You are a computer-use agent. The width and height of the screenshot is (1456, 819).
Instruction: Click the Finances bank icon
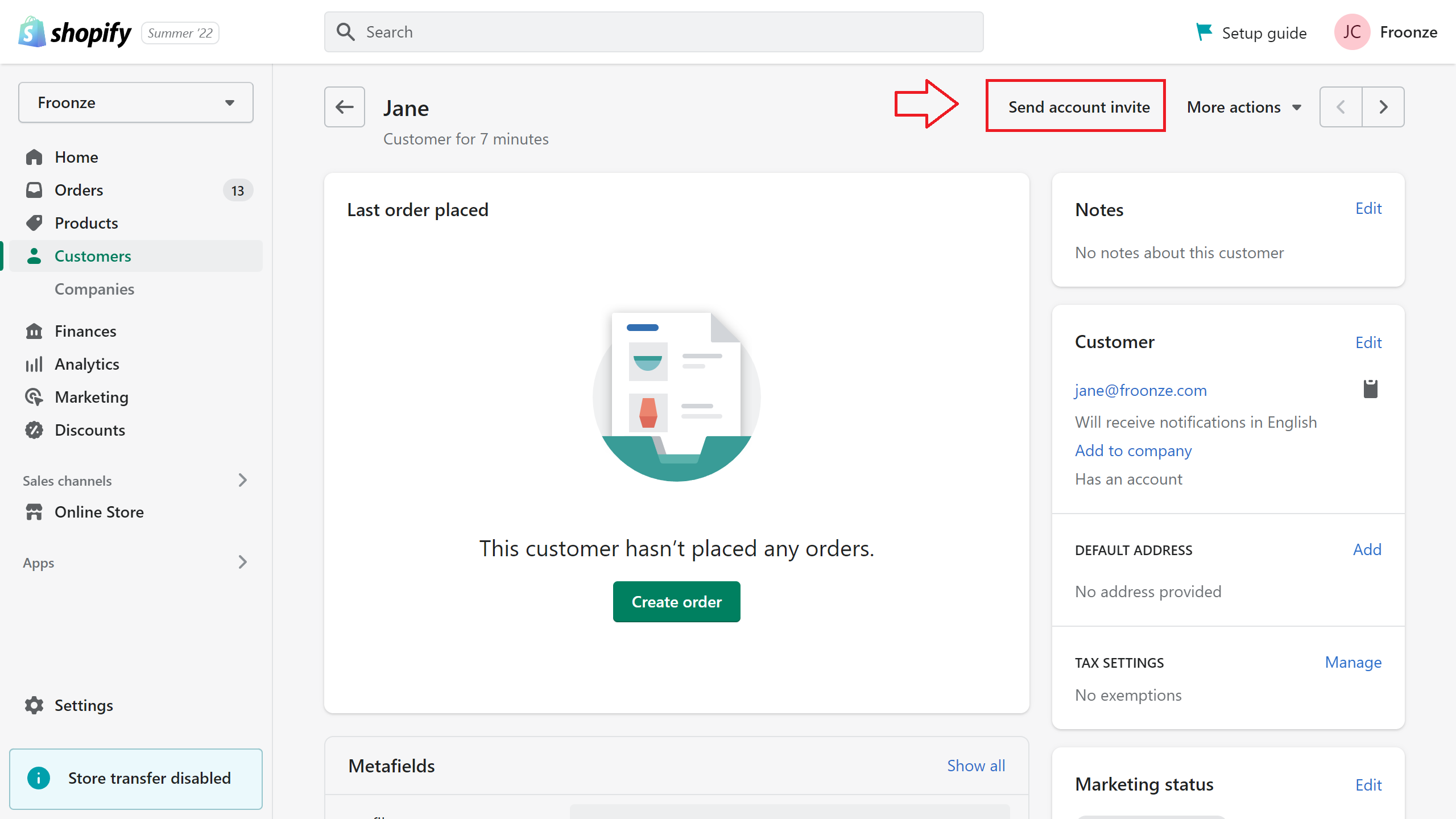[x=34, y=331]
